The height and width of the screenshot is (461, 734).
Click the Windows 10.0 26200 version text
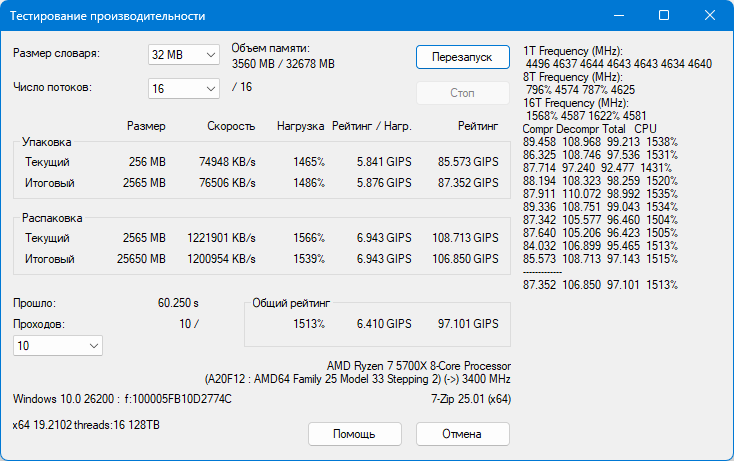(122, 399)
